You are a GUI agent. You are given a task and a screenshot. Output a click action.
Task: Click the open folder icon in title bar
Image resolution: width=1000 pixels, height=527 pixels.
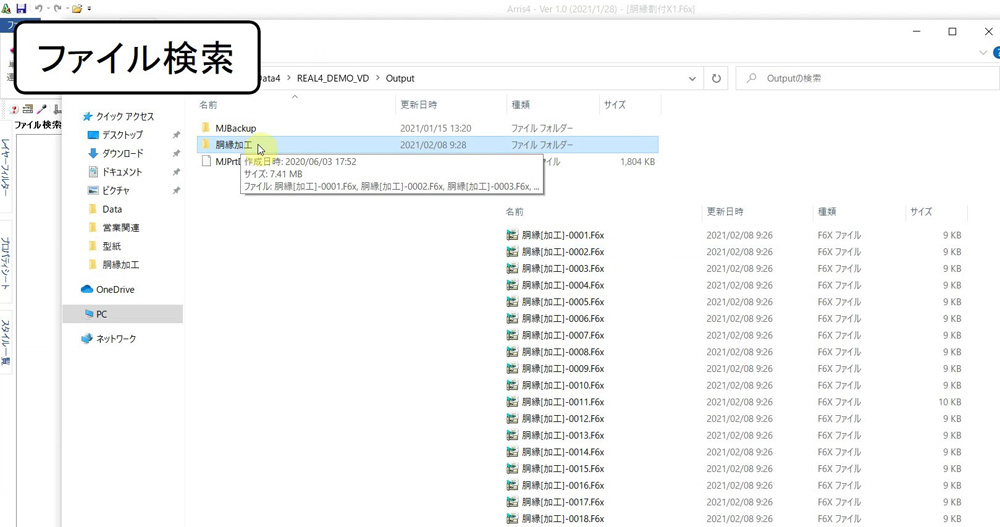pyautogui.click(x=76, y=8)
